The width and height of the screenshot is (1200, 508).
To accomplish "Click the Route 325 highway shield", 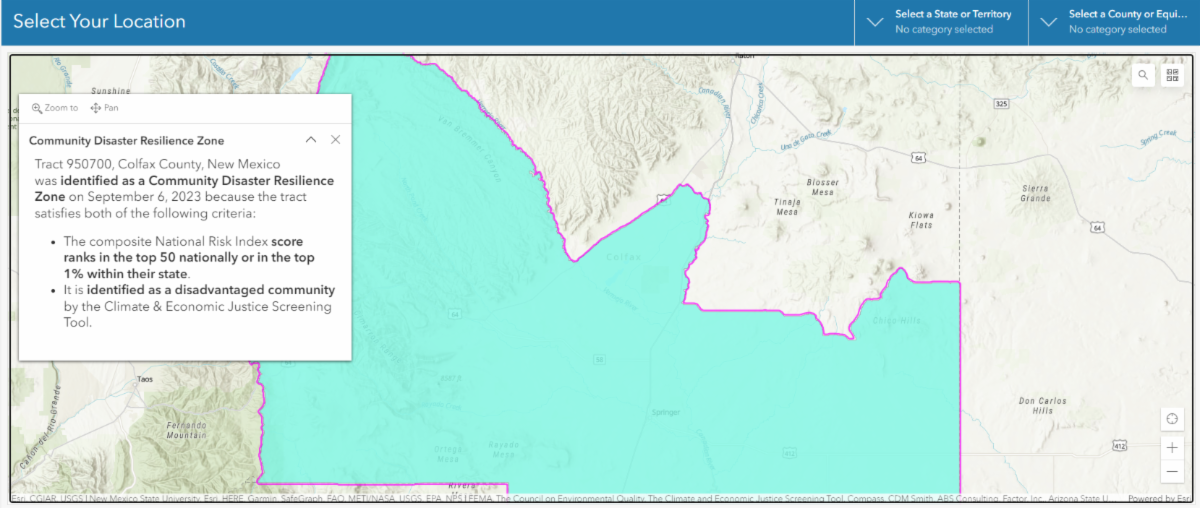I will point(1002,104).
